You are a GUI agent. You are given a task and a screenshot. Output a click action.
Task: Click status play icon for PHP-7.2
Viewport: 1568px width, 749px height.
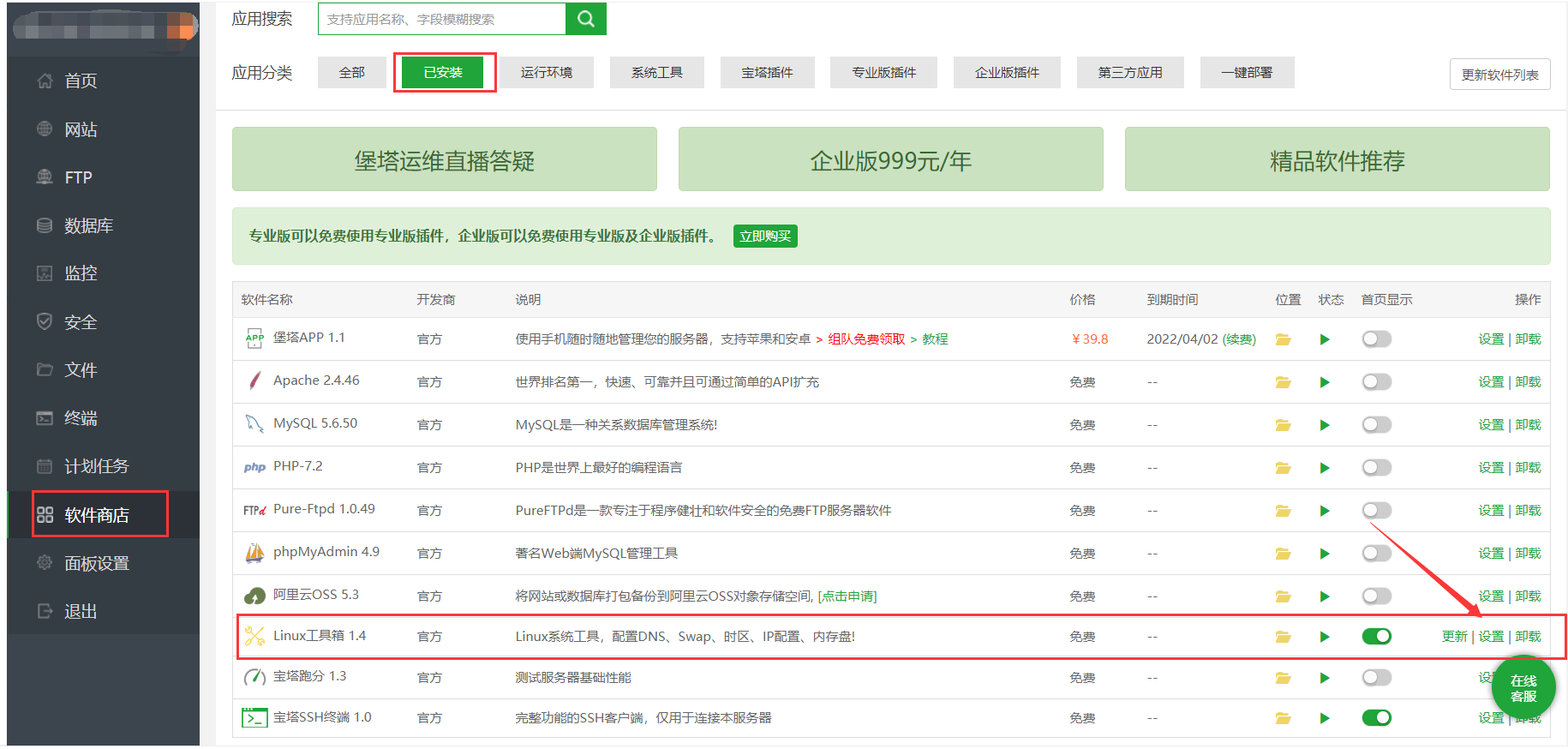pyautogui.click(x=1325, y=468)
